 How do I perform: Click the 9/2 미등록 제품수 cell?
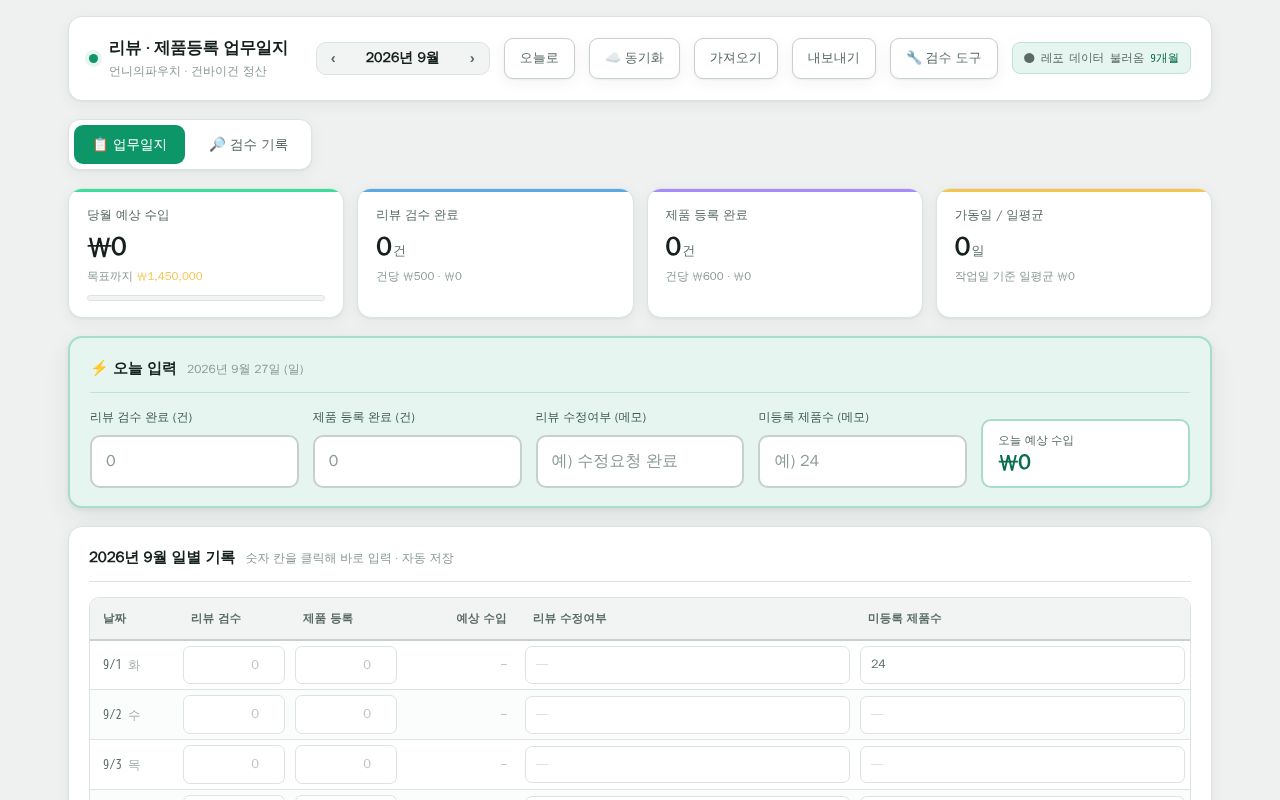pyautogui.click(x=1022, y=715)
